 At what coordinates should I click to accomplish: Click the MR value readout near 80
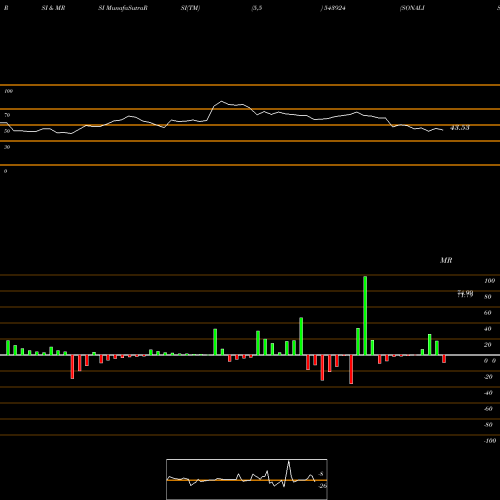[465, 294]
